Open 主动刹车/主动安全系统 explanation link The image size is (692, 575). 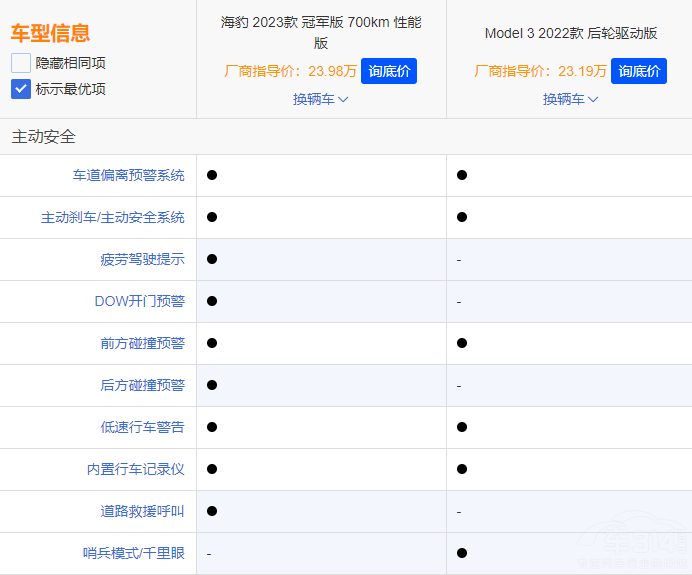112,217
